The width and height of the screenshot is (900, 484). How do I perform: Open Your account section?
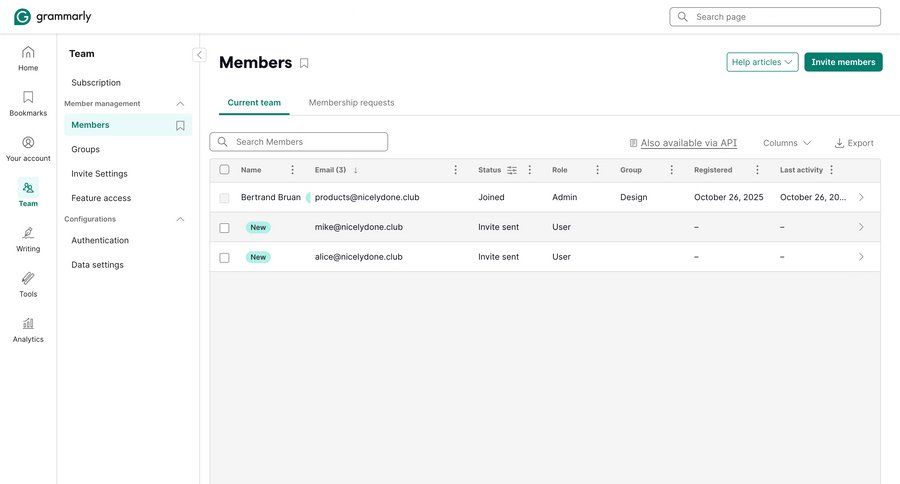28,149
